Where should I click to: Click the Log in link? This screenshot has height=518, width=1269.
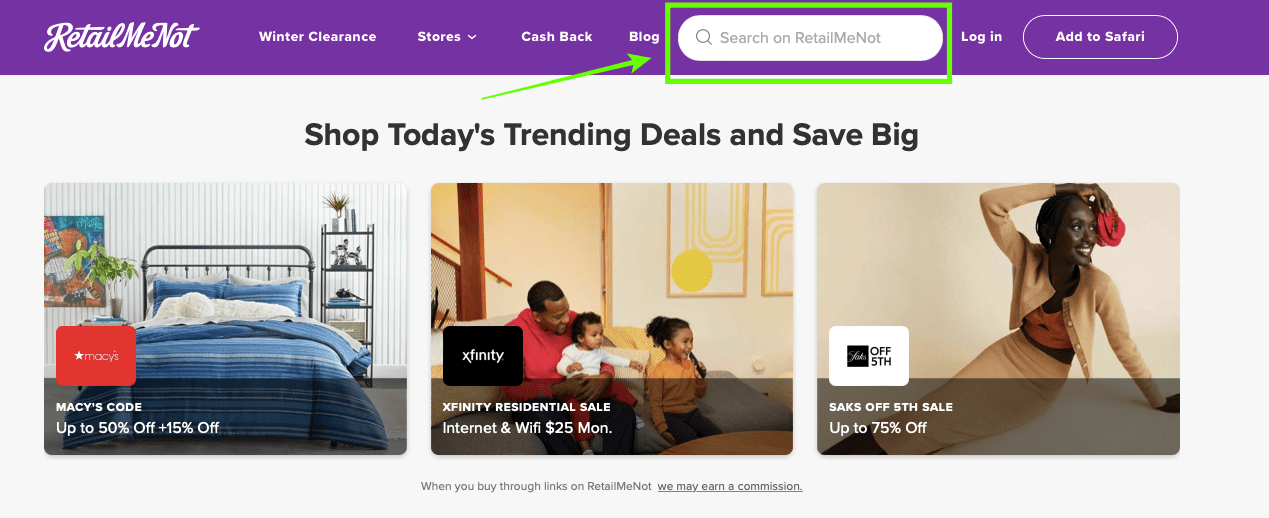981,37
